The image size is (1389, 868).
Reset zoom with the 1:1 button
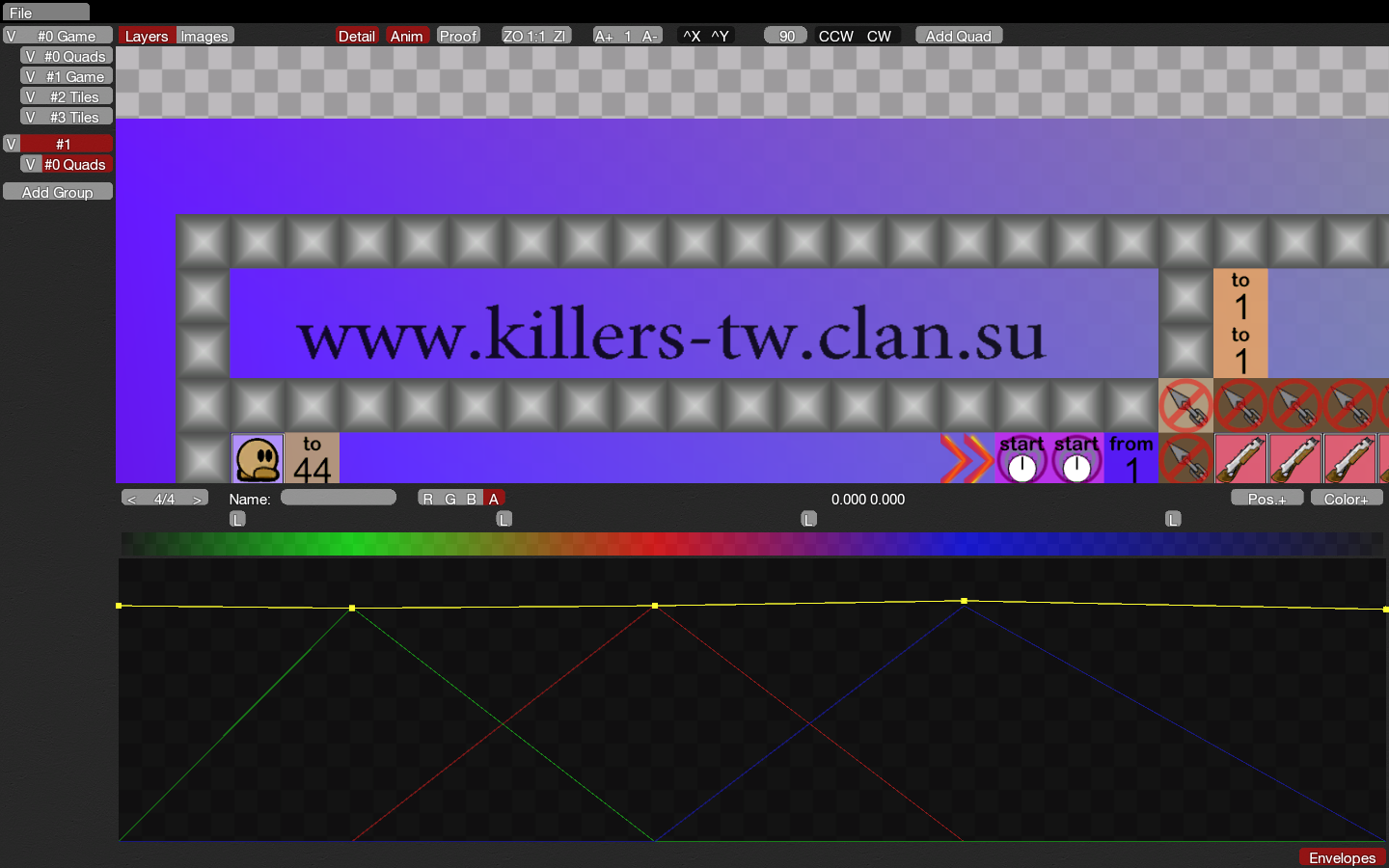pyautogui.click(x=536, y=36)
